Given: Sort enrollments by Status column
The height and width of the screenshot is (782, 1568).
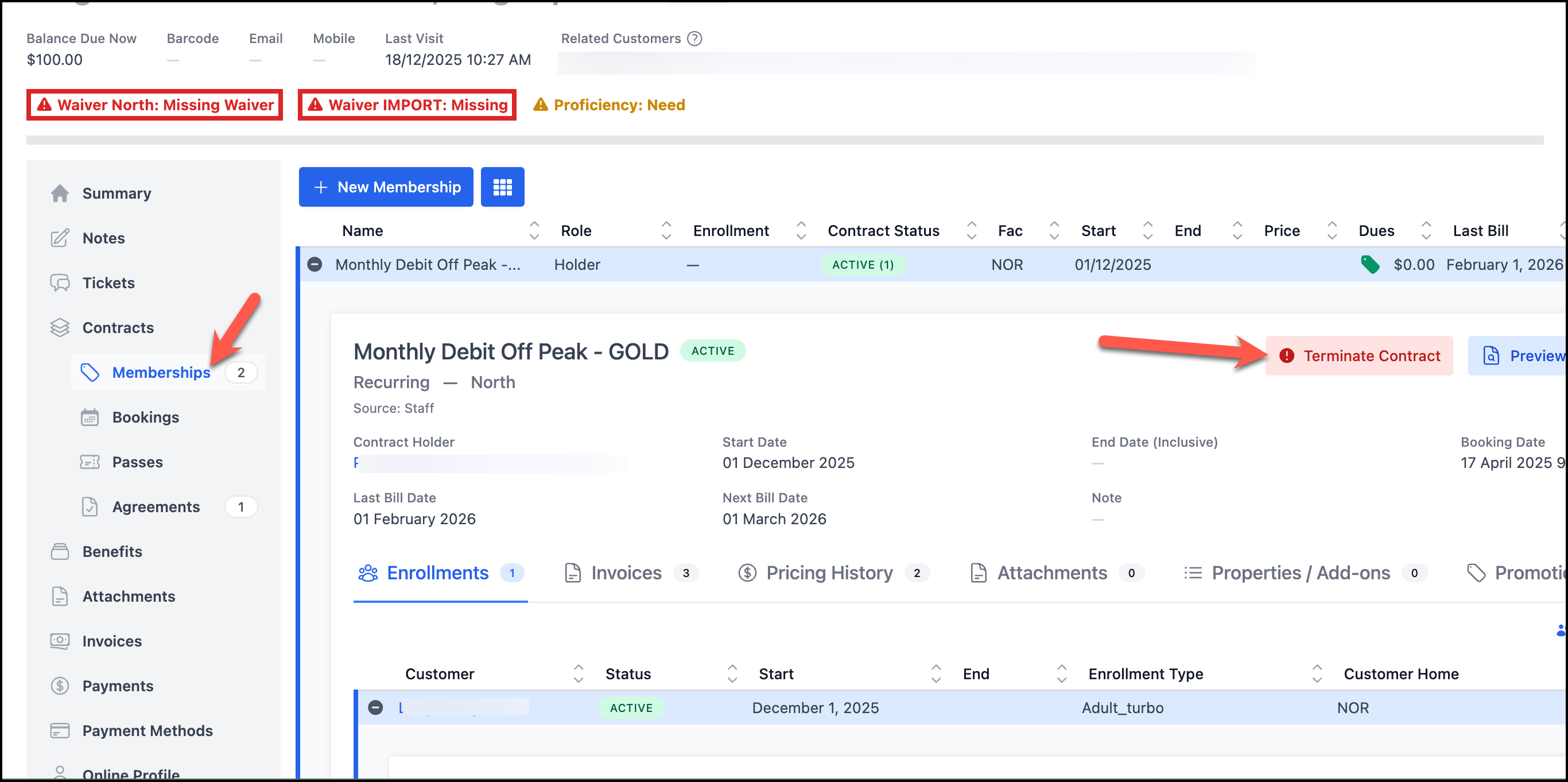Looking at the screenshot, I should [732, 673].
